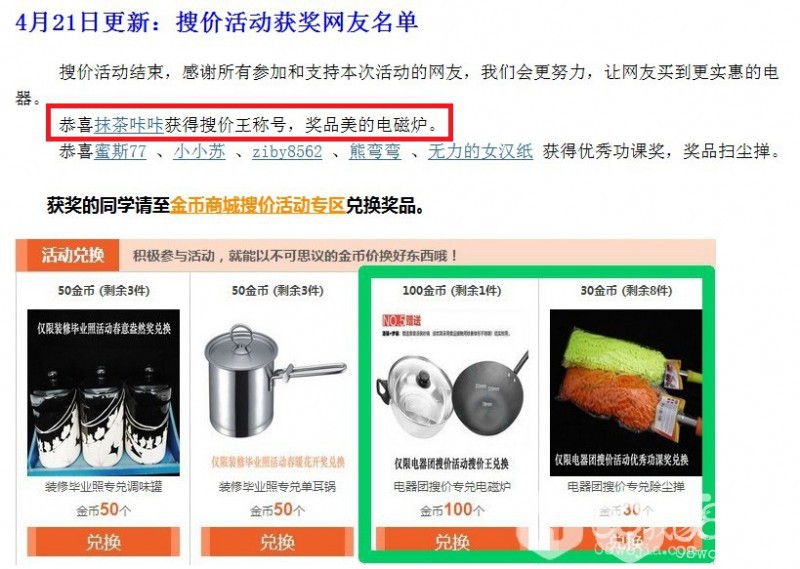The image size is (800, 569).
Task: Open the wok and pot product image
Action: click(452, 392)
